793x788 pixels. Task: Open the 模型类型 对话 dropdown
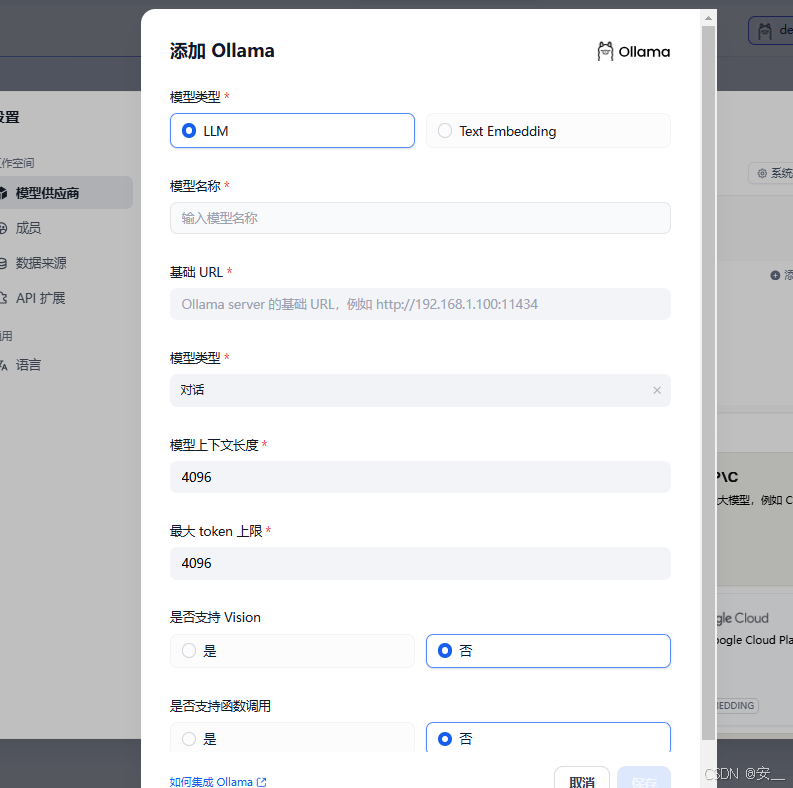[x=420, y=390]
